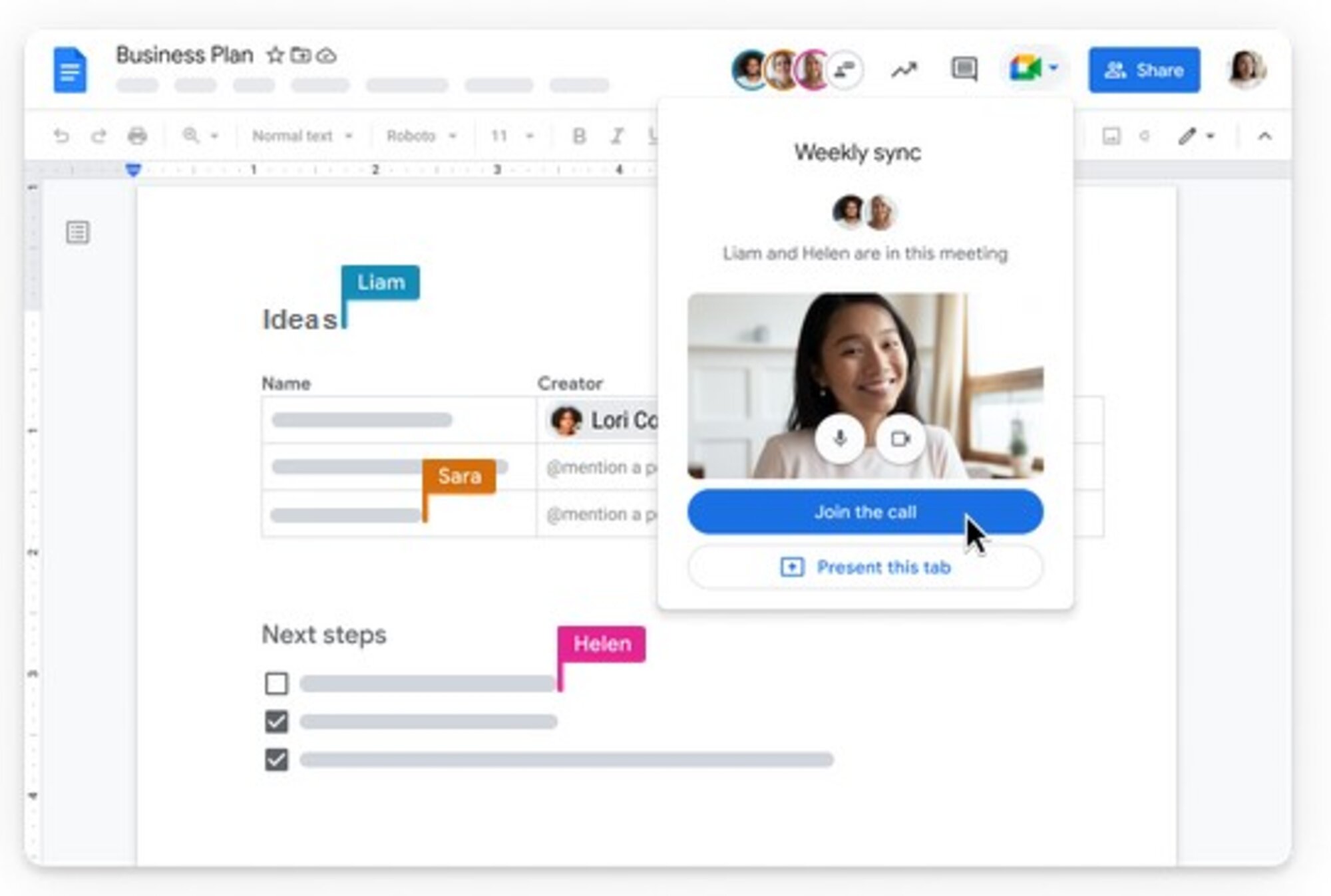1331x896 pixels.
Task: Click the document outline panel icon
Action: (78, 233)
